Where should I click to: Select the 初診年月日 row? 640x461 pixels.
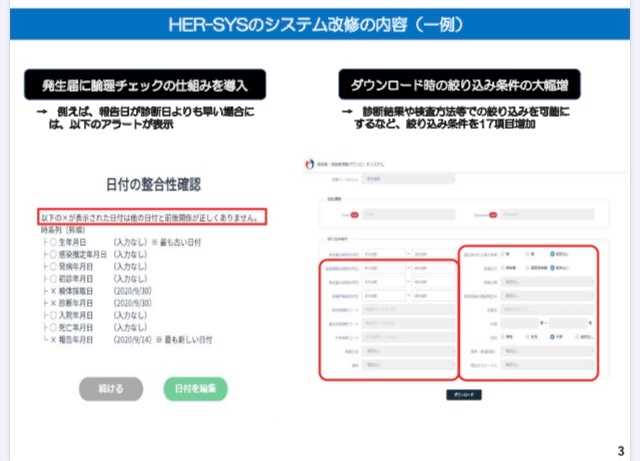coord(95,279)
